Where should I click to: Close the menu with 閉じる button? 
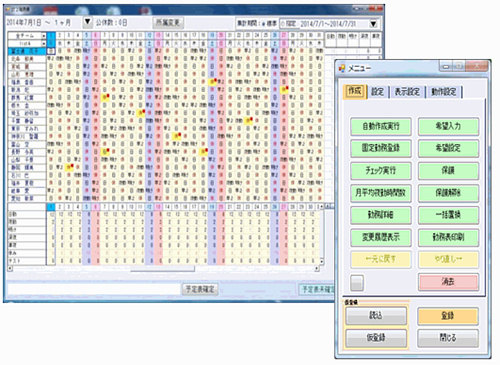(448, 338)
